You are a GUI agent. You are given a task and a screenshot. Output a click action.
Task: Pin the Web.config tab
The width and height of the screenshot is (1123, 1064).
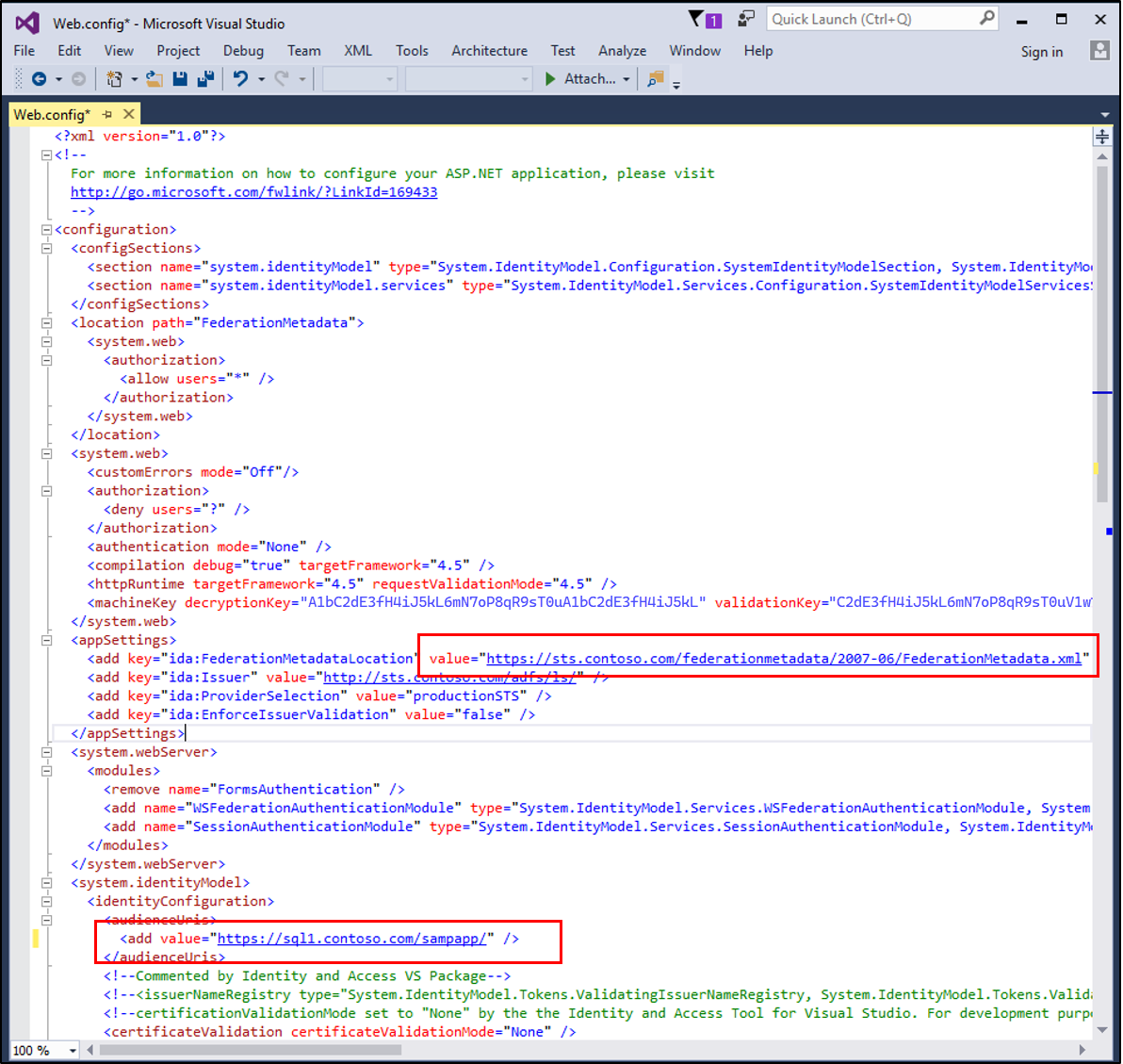tap(107, 115)
